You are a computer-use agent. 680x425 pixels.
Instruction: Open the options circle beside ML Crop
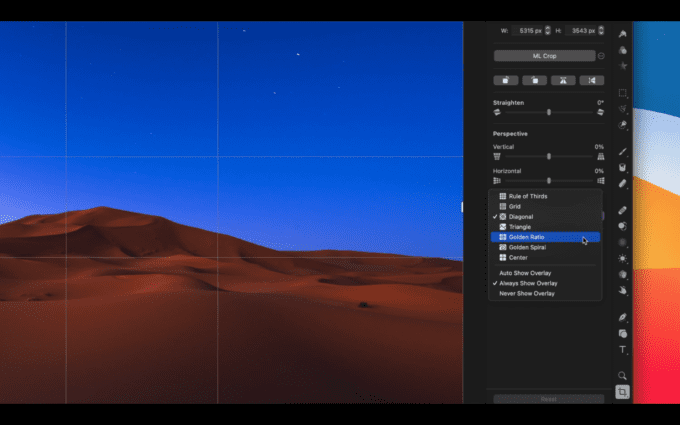[x=601, y=56]
